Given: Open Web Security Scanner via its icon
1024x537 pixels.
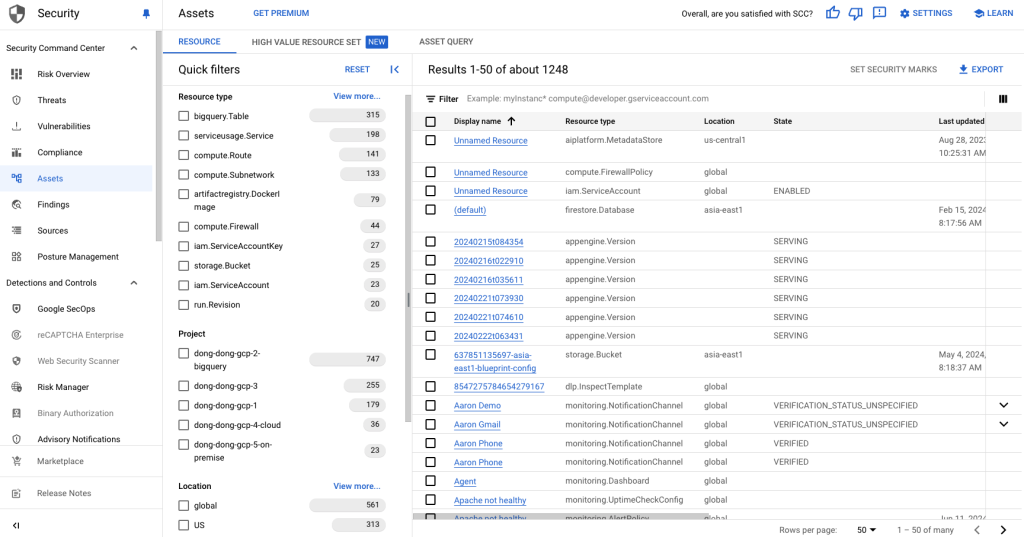Looking at the screenshot, I should click(16, 361).
